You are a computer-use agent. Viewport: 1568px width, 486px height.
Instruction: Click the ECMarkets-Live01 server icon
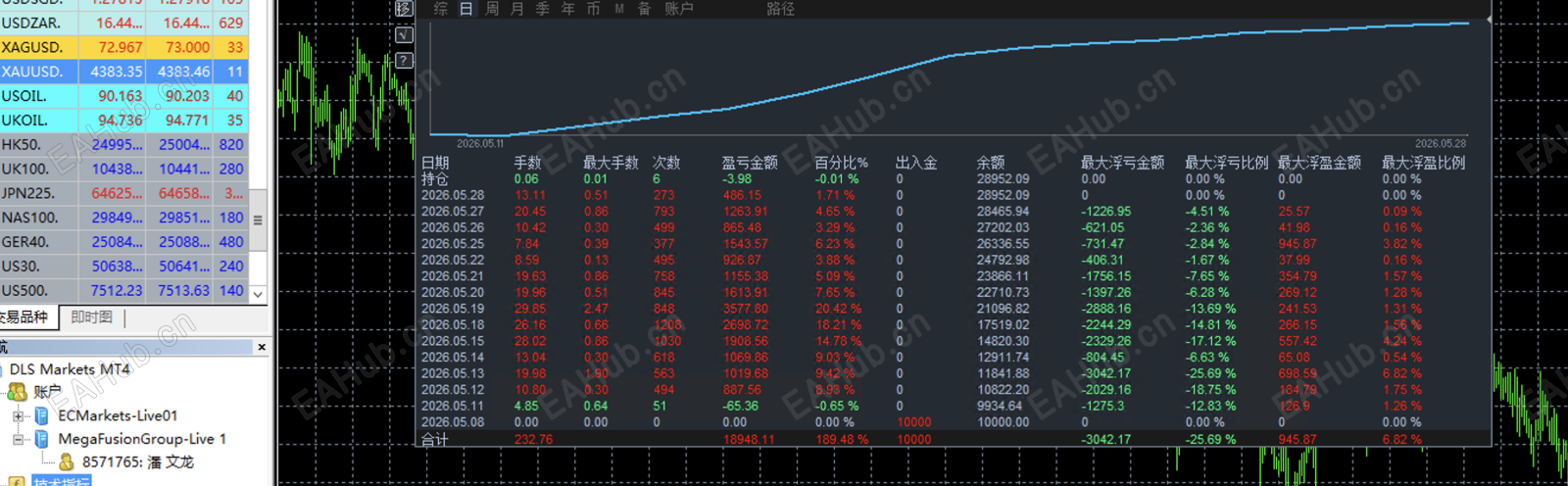(42, 415)
